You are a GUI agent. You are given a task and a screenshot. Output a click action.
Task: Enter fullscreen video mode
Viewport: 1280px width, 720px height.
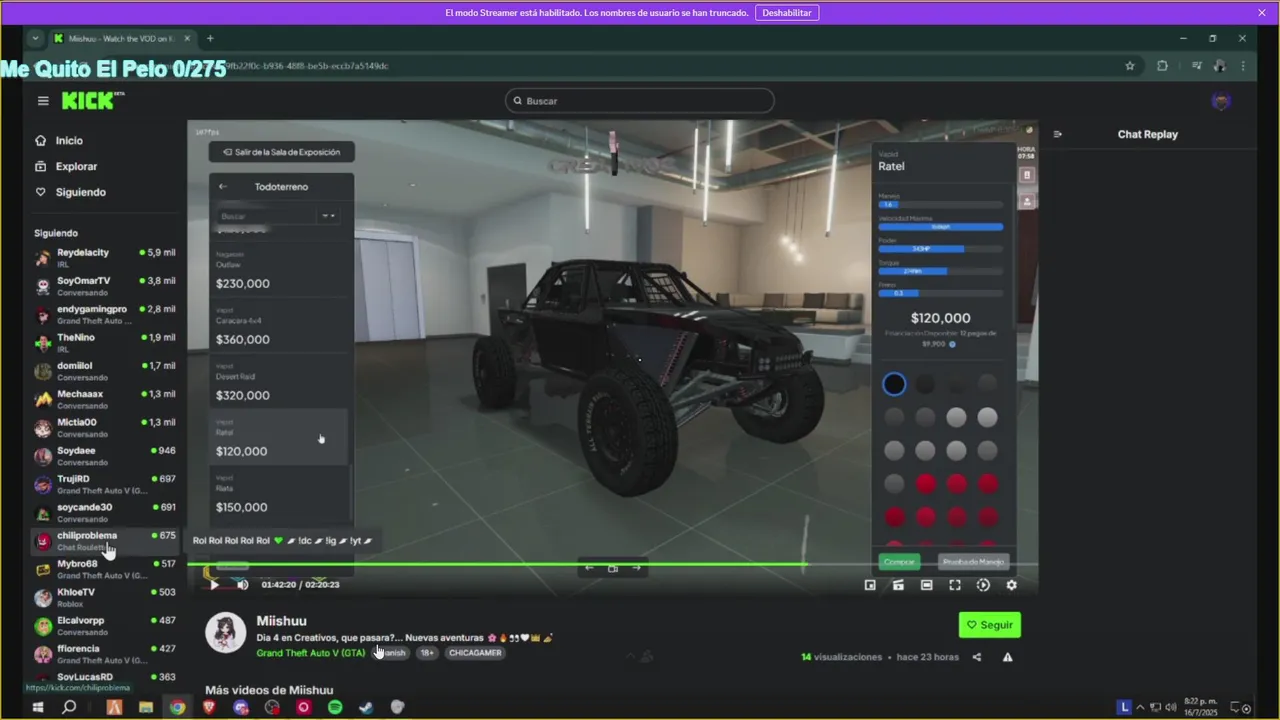coord(955,585)
